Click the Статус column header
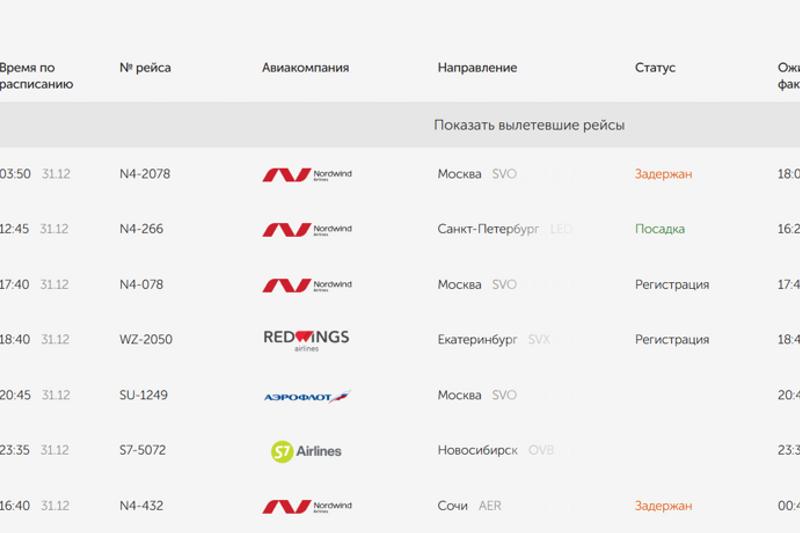This screenshot has width=800, height=533. pos(655,68)
